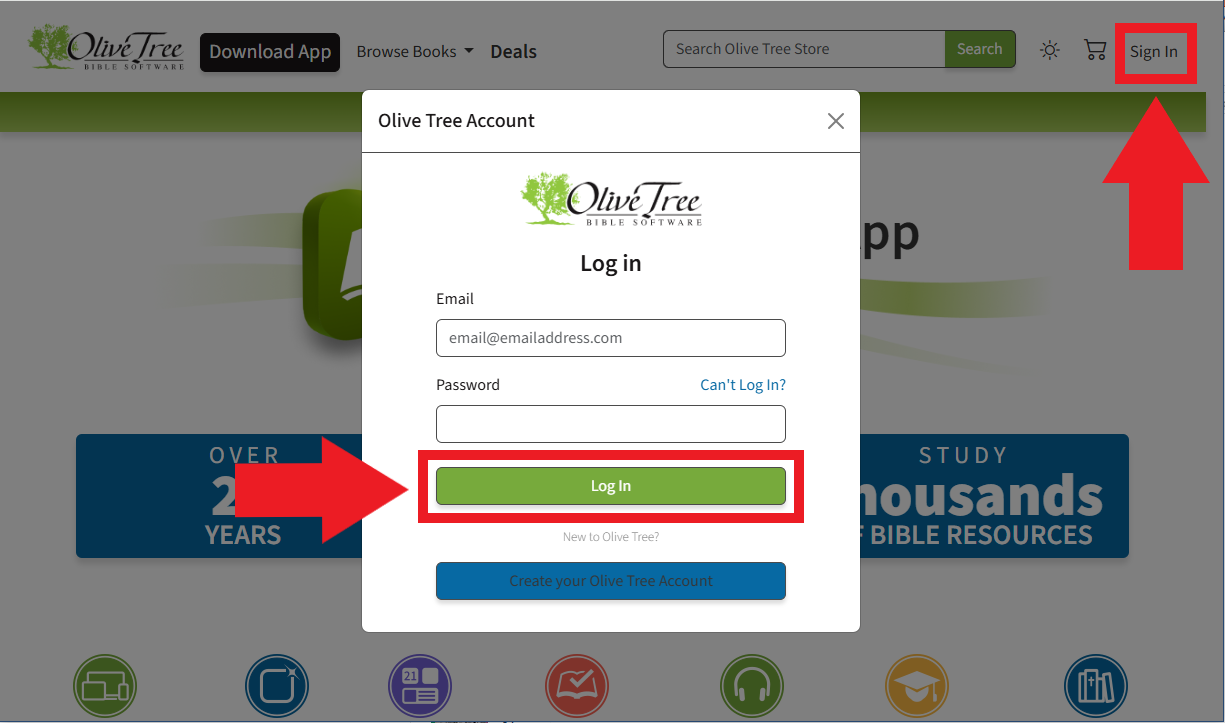This screenshot has width=1225, height=723.
Task: Click the blue library books icon
Action: (1096, 687)
